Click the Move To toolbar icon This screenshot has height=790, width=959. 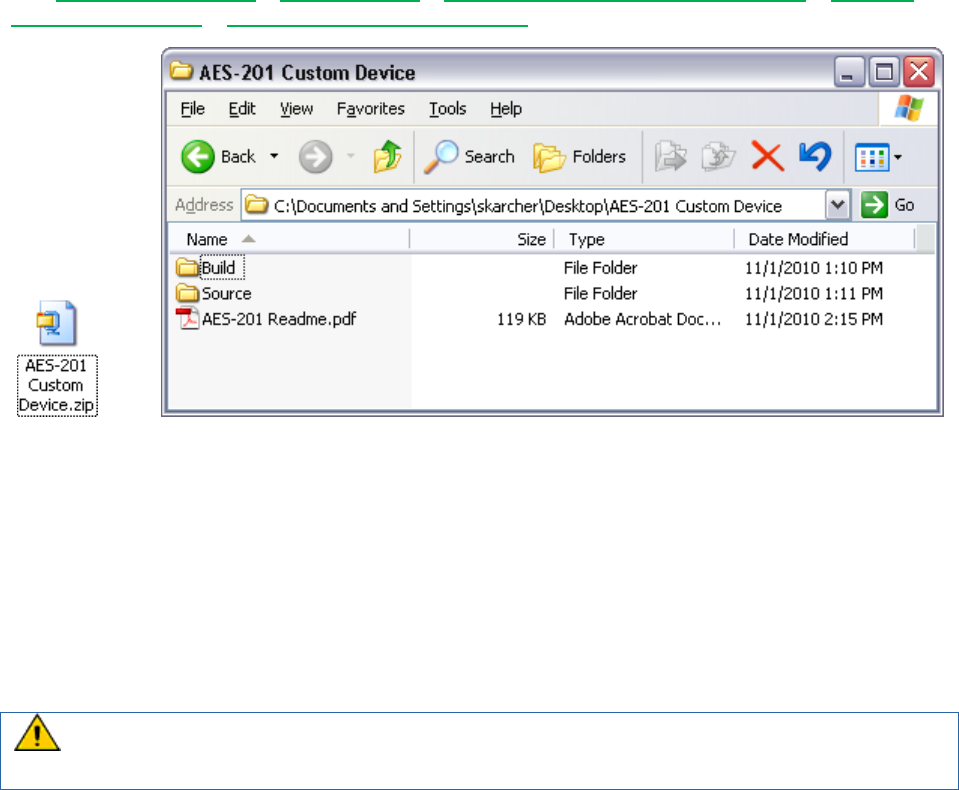click(671, 157)
